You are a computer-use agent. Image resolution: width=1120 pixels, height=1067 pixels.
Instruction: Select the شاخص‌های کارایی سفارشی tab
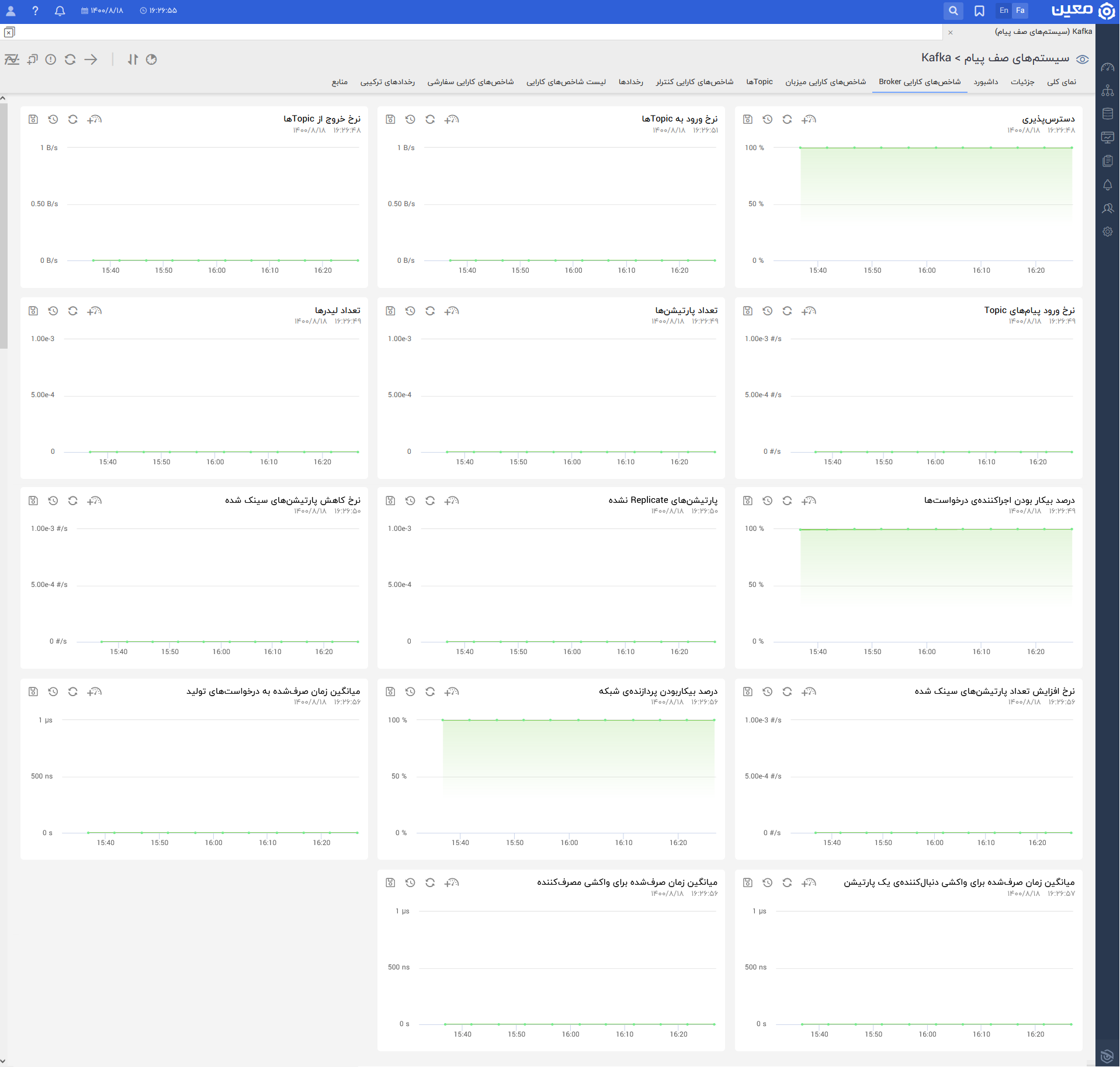pos(470,82)
